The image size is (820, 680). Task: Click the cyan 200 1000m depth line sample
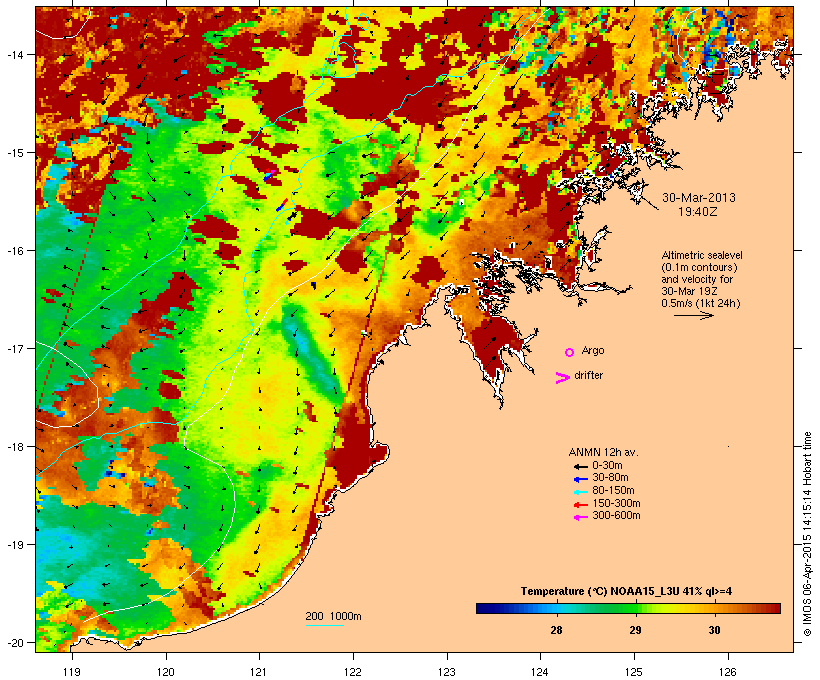[x=324, y=625]
